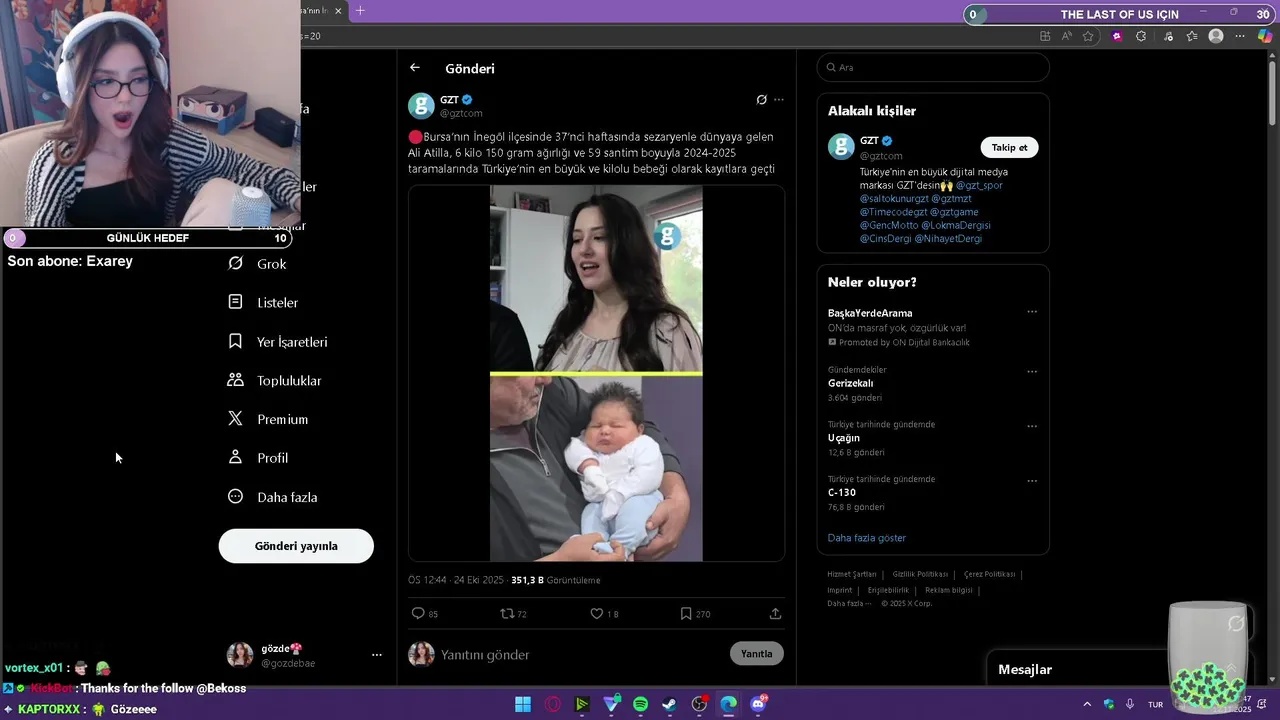Viewport: 1280px width, 720px height.
Task: Open Topluluklar in the sidebar
Action: [274, 380]
